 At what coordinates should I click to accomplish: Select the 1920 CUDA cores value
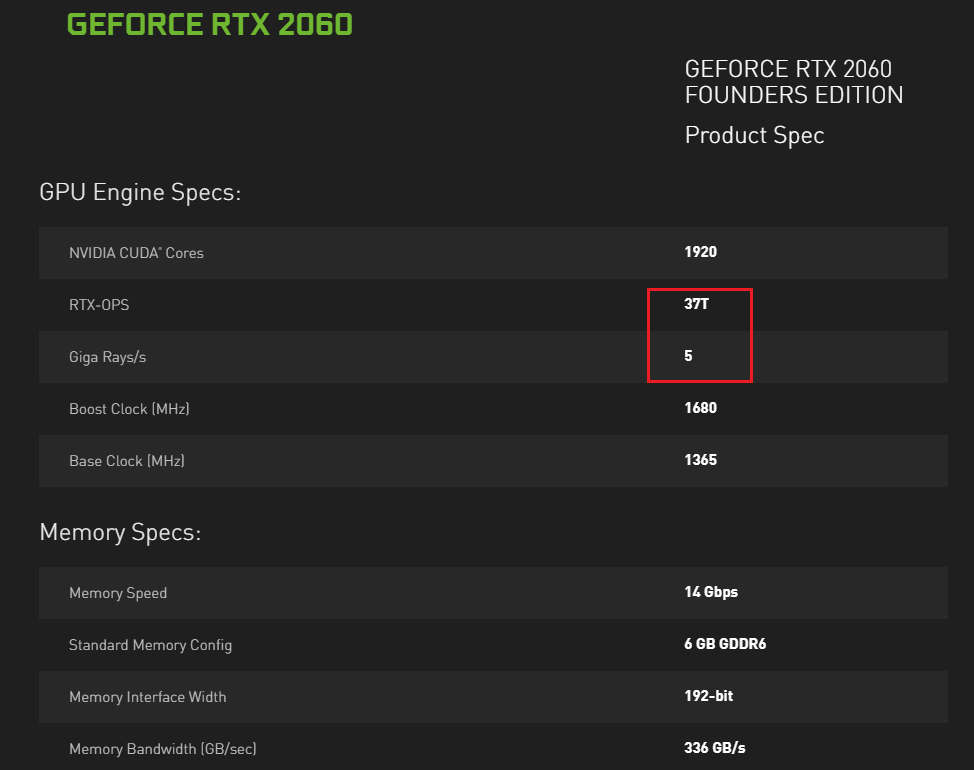tap(700, 252)
